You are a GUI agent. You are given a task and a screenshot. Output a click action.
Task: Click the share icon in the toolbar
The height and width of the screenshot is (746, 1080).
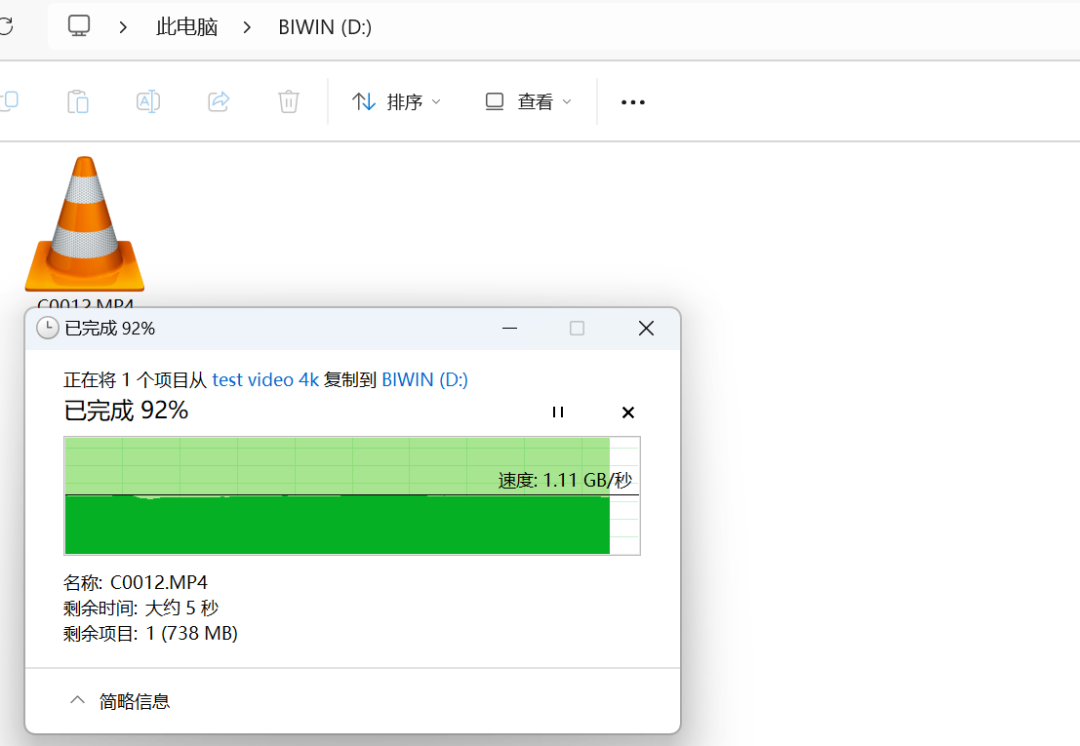coord(218,101)
